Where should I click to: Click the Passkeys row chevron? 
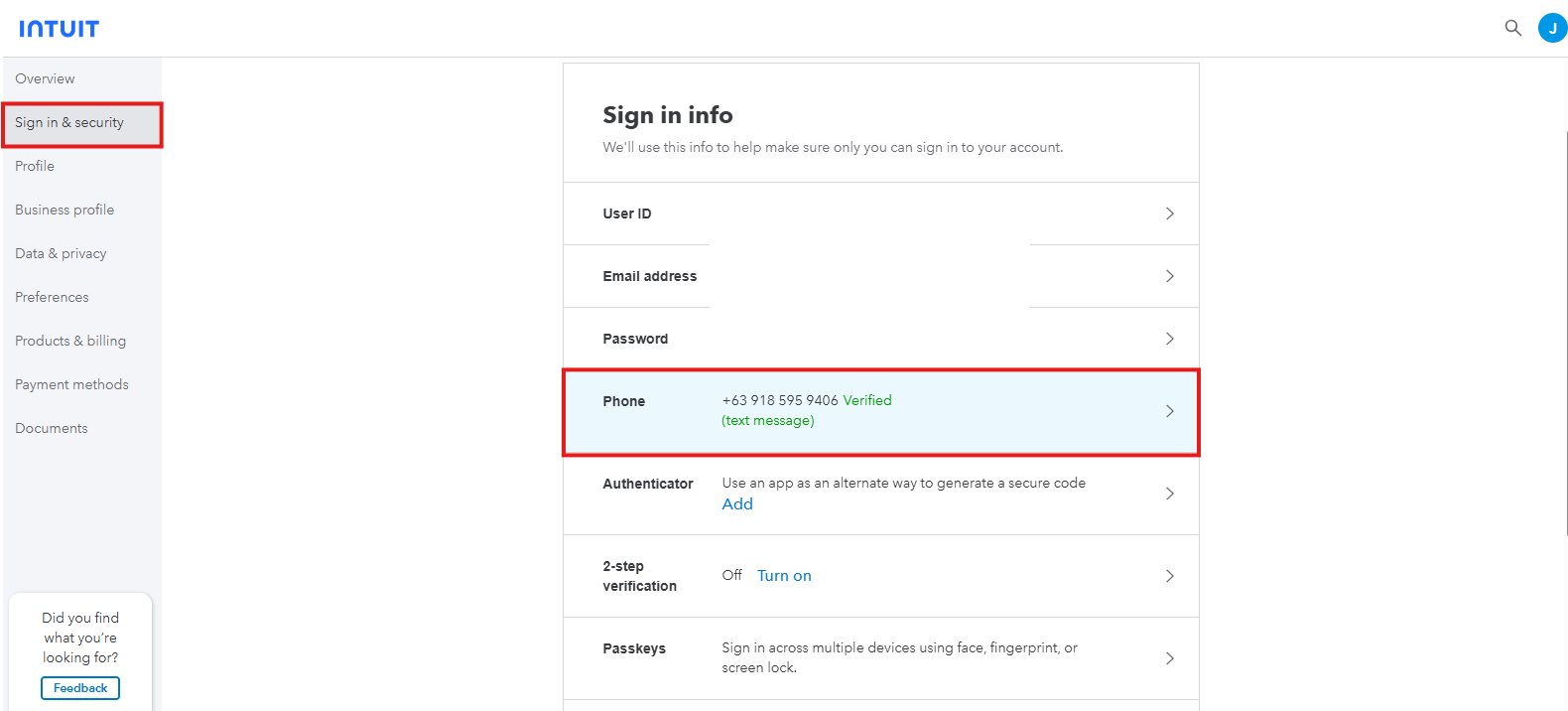coord(1169,658)
